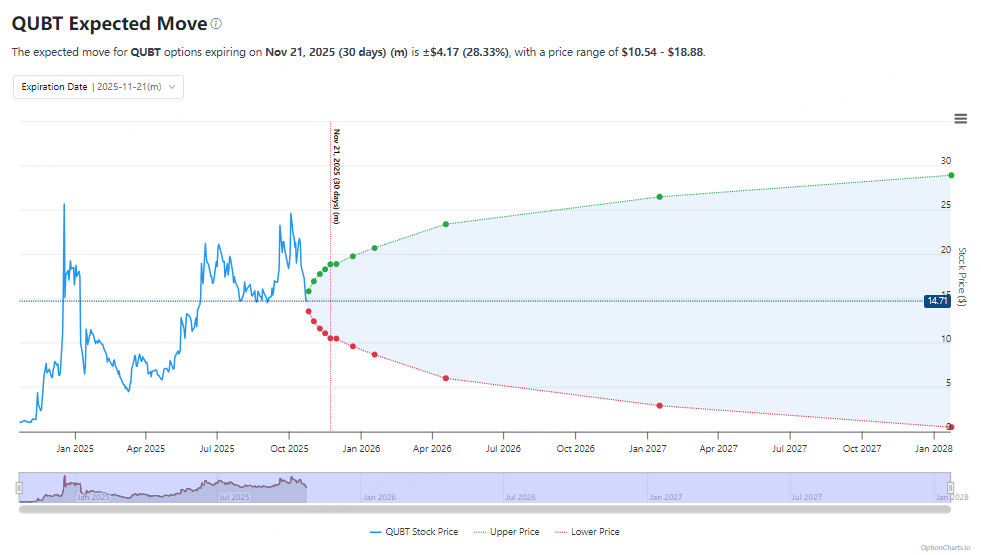This screenshot has height=555, width=981.
Task: Click the horizontal scrollbar under navigator
Action: pyautogui.click(x=485, y=509)
